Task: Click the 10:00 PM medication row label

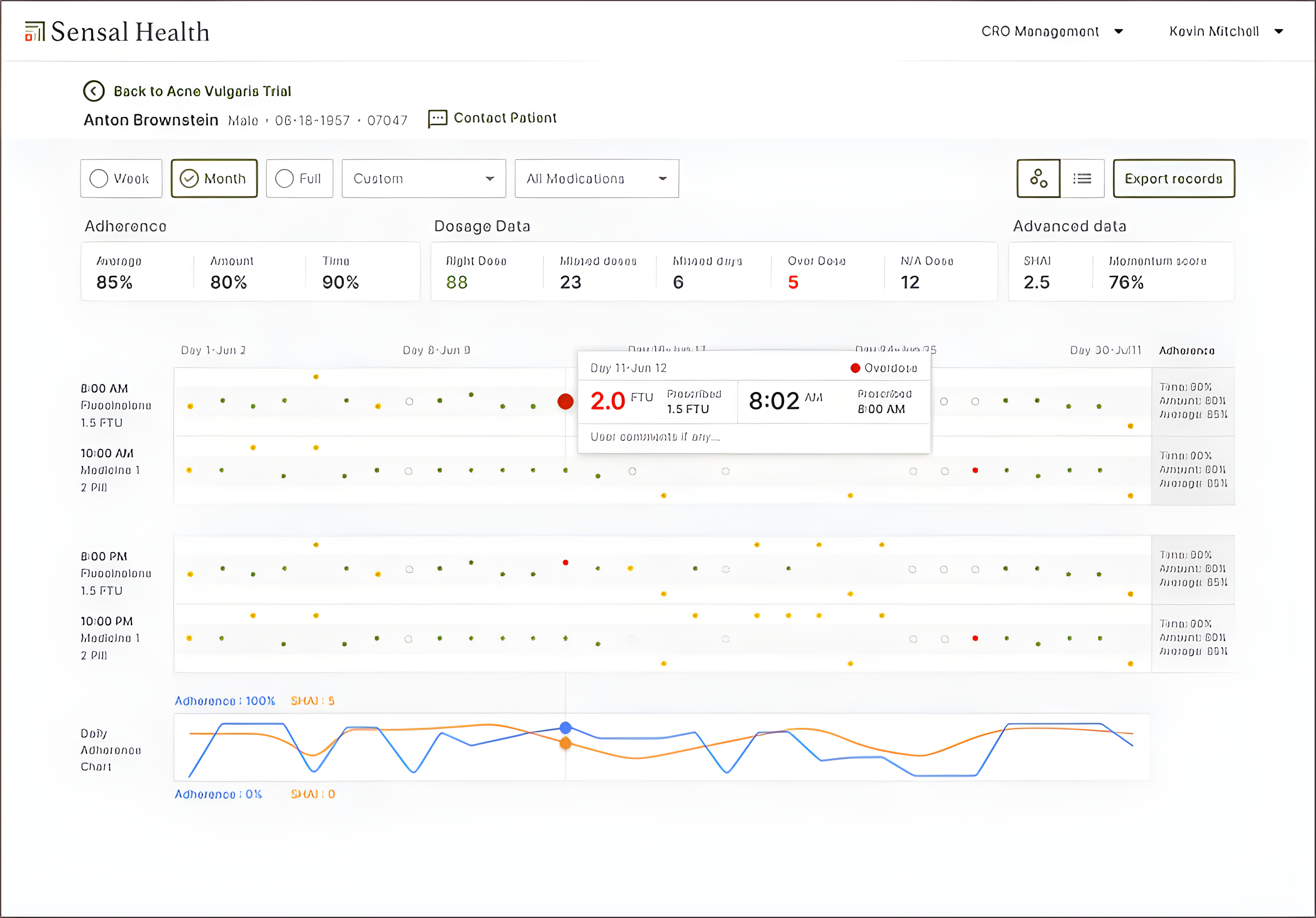Action: 110,639
